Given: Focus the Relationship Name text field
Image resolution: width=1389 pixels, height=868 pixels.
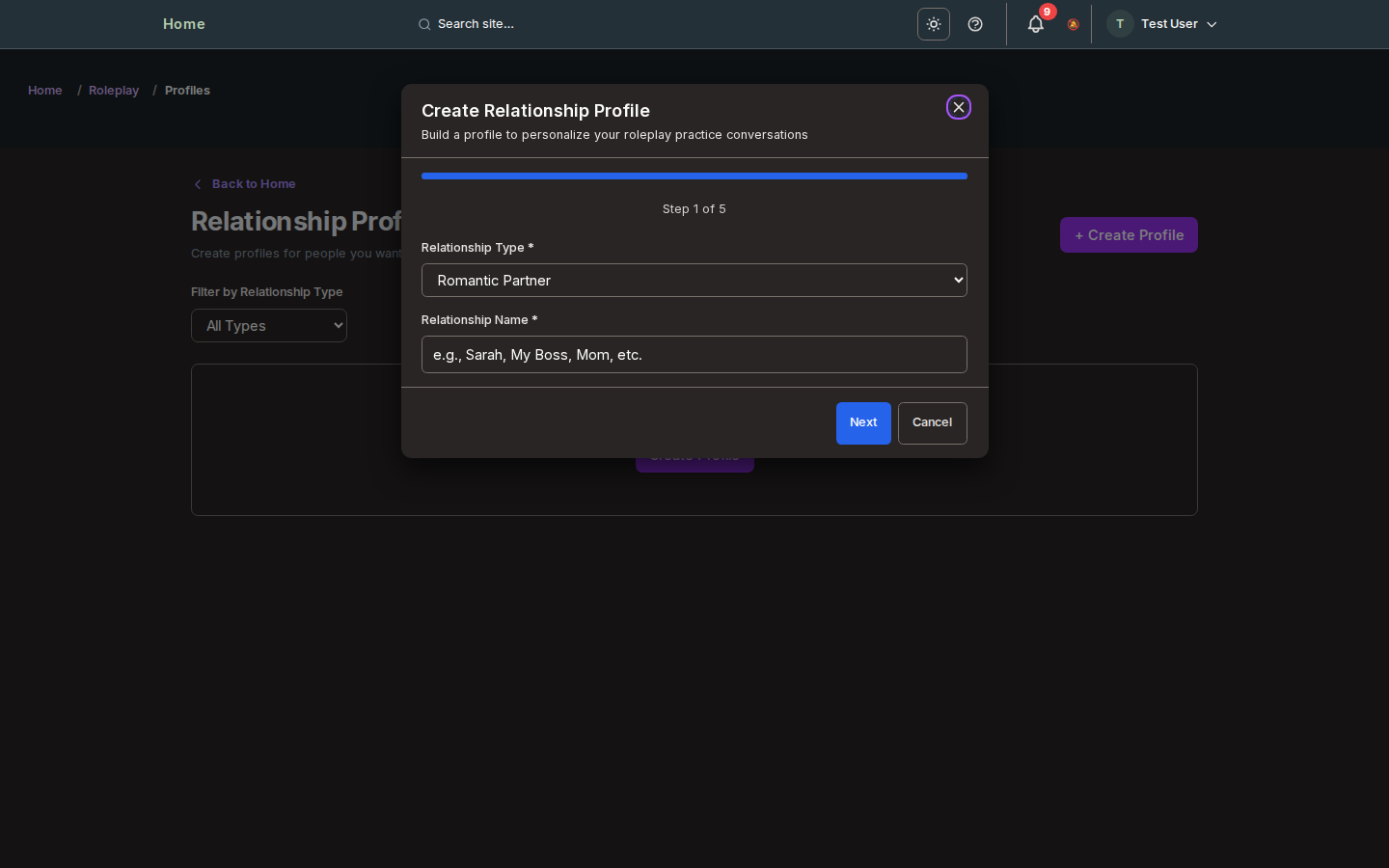Looking at the screenshot, I should pos(694,355).
